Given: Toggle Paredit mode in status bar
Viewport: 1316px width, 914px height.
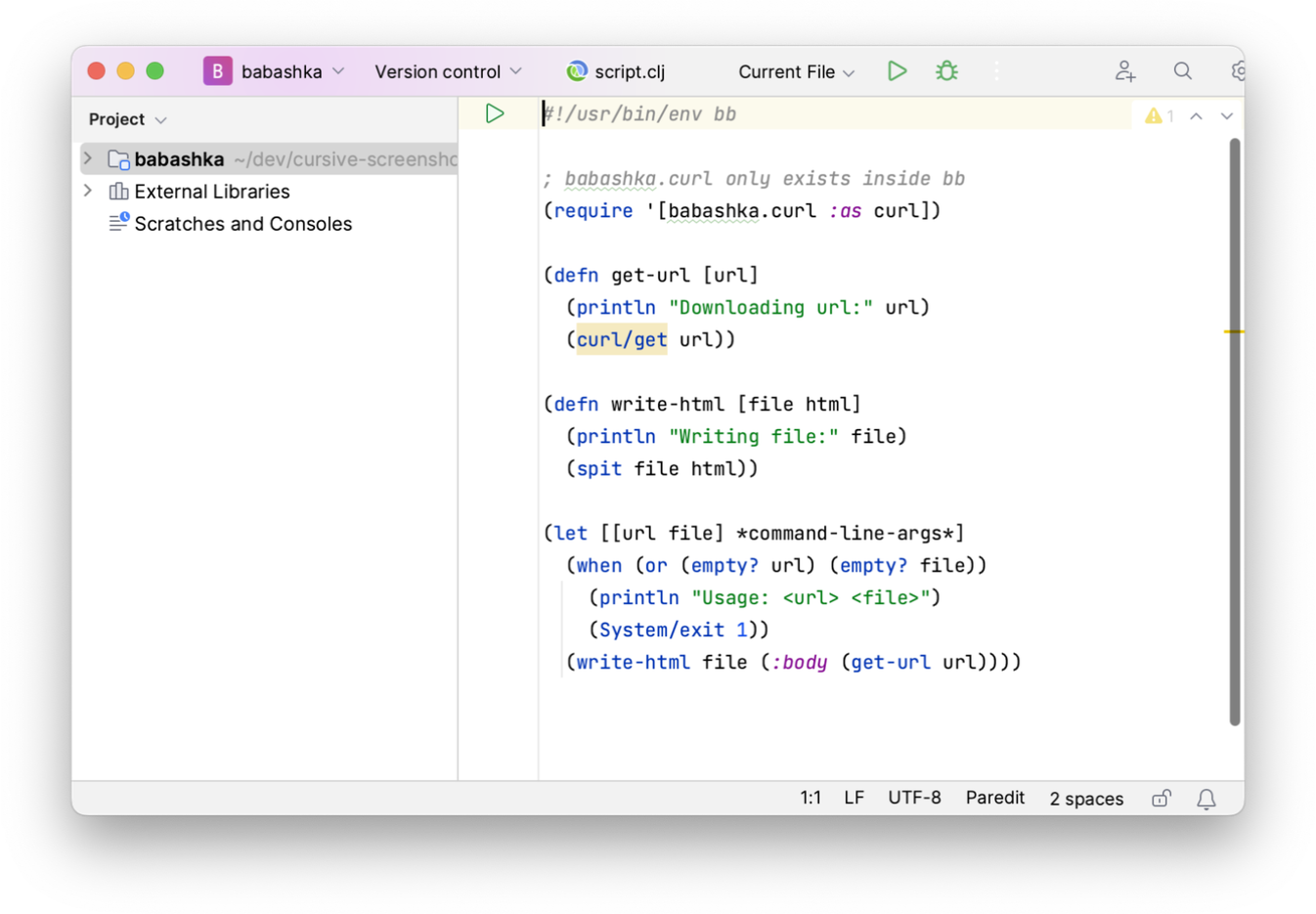Looking at the screenshot, I should [994, 798].
